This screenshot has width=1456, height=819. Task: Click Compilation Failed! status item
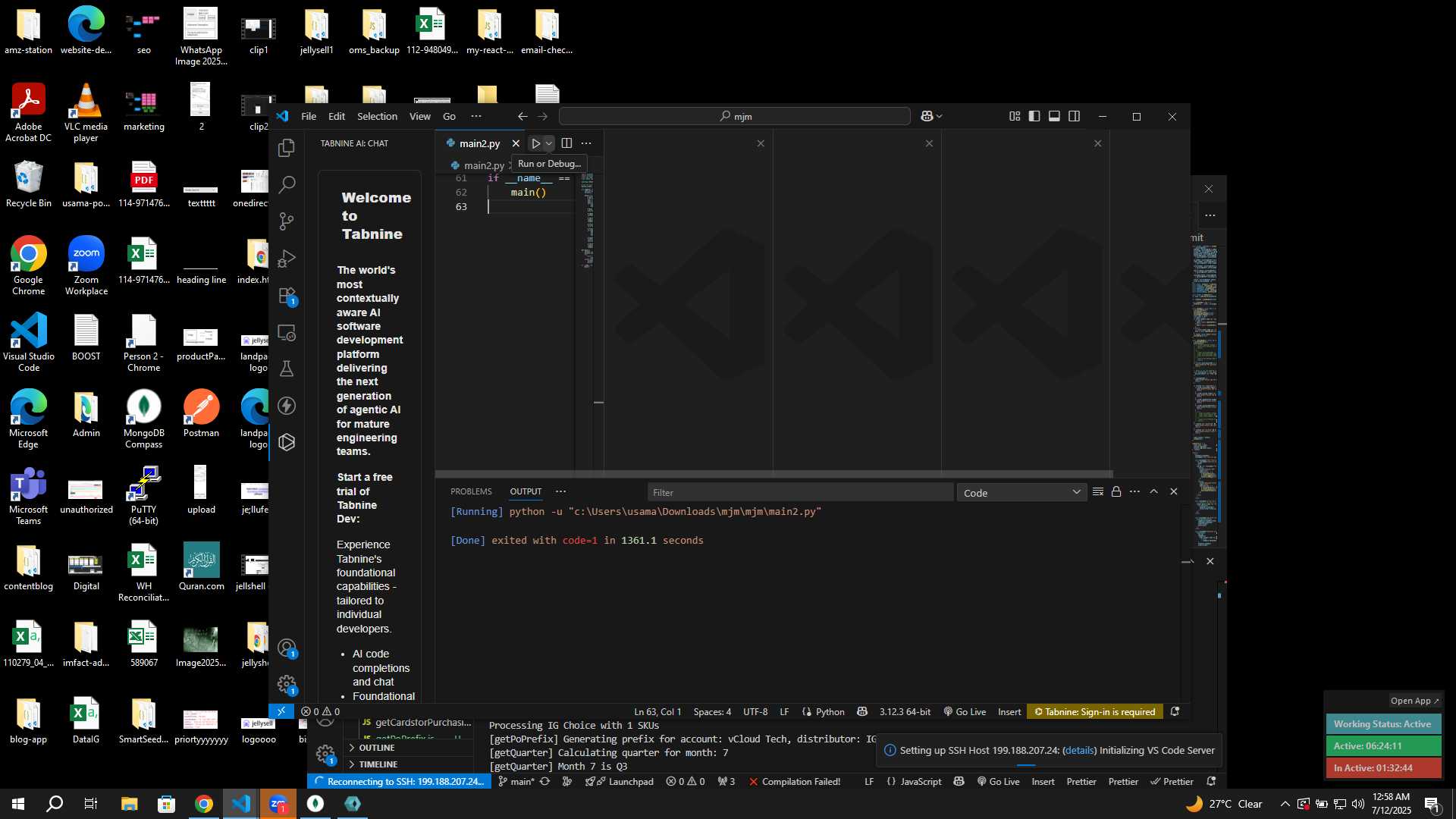794,781
